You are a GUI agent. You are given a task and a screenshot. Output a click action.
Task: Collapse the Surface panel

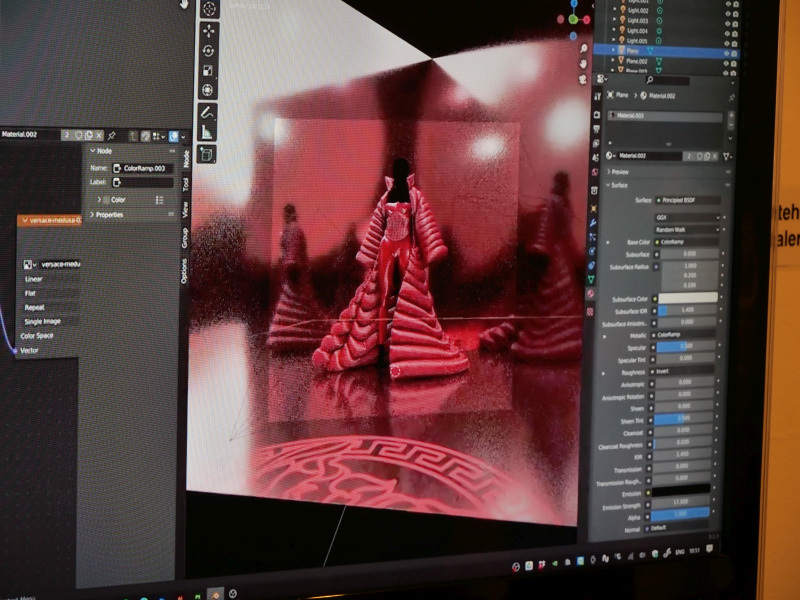[x=618, y=185]
